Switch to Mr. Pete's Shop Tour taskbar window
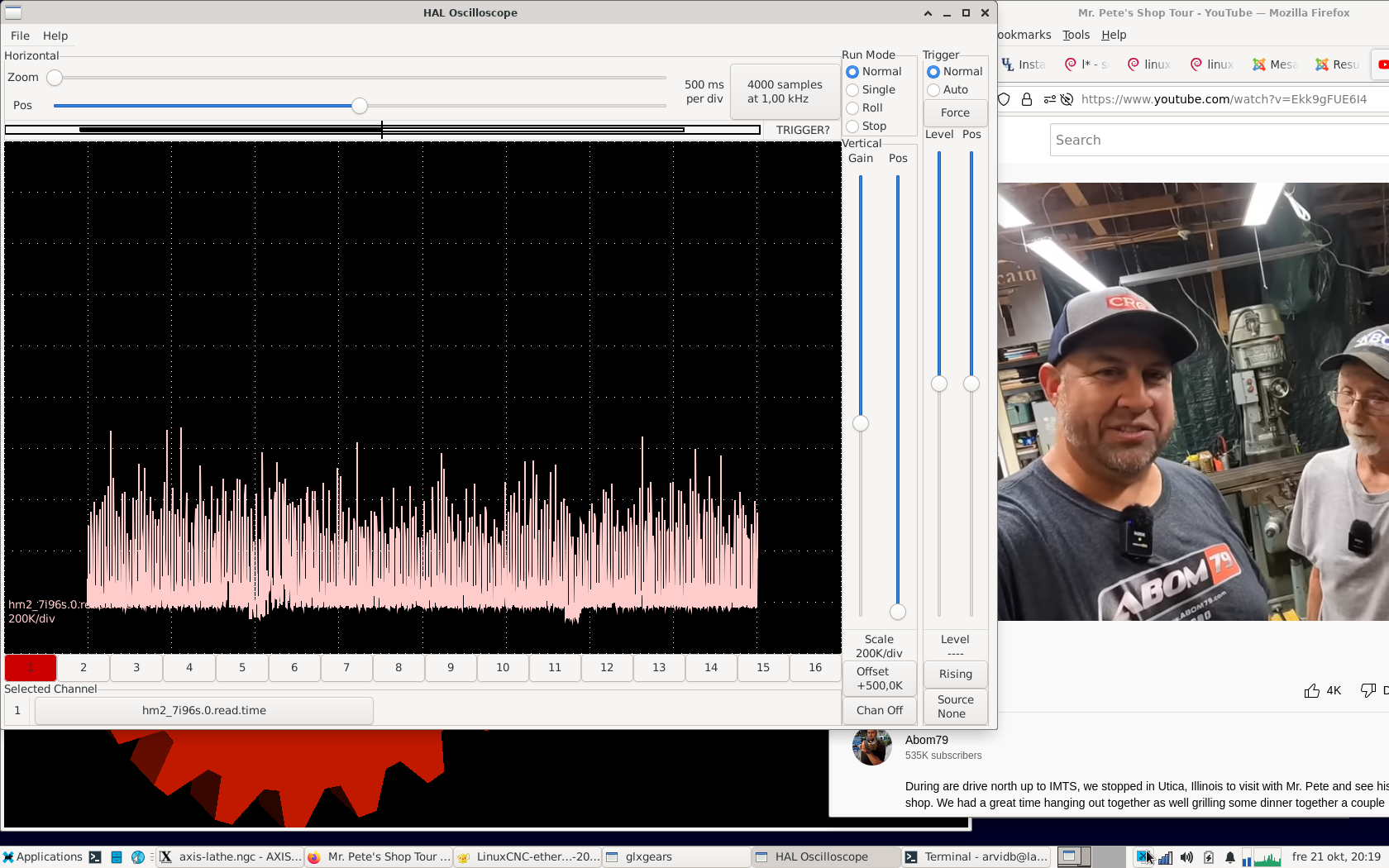The width and height of the screenshot is (1389, 868). tap(379, 856)
